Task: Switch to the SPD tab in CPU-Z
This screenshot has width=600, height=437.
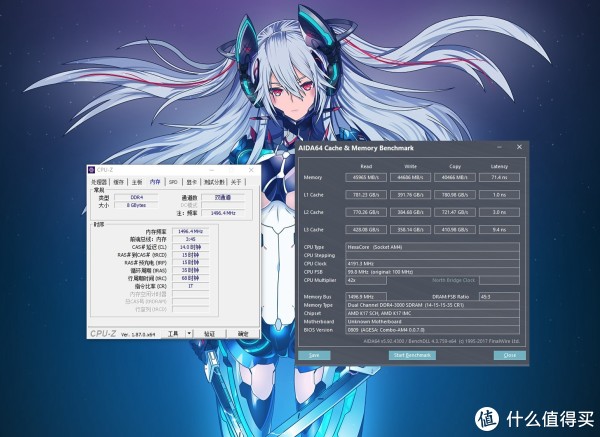Action: (173, 182)
